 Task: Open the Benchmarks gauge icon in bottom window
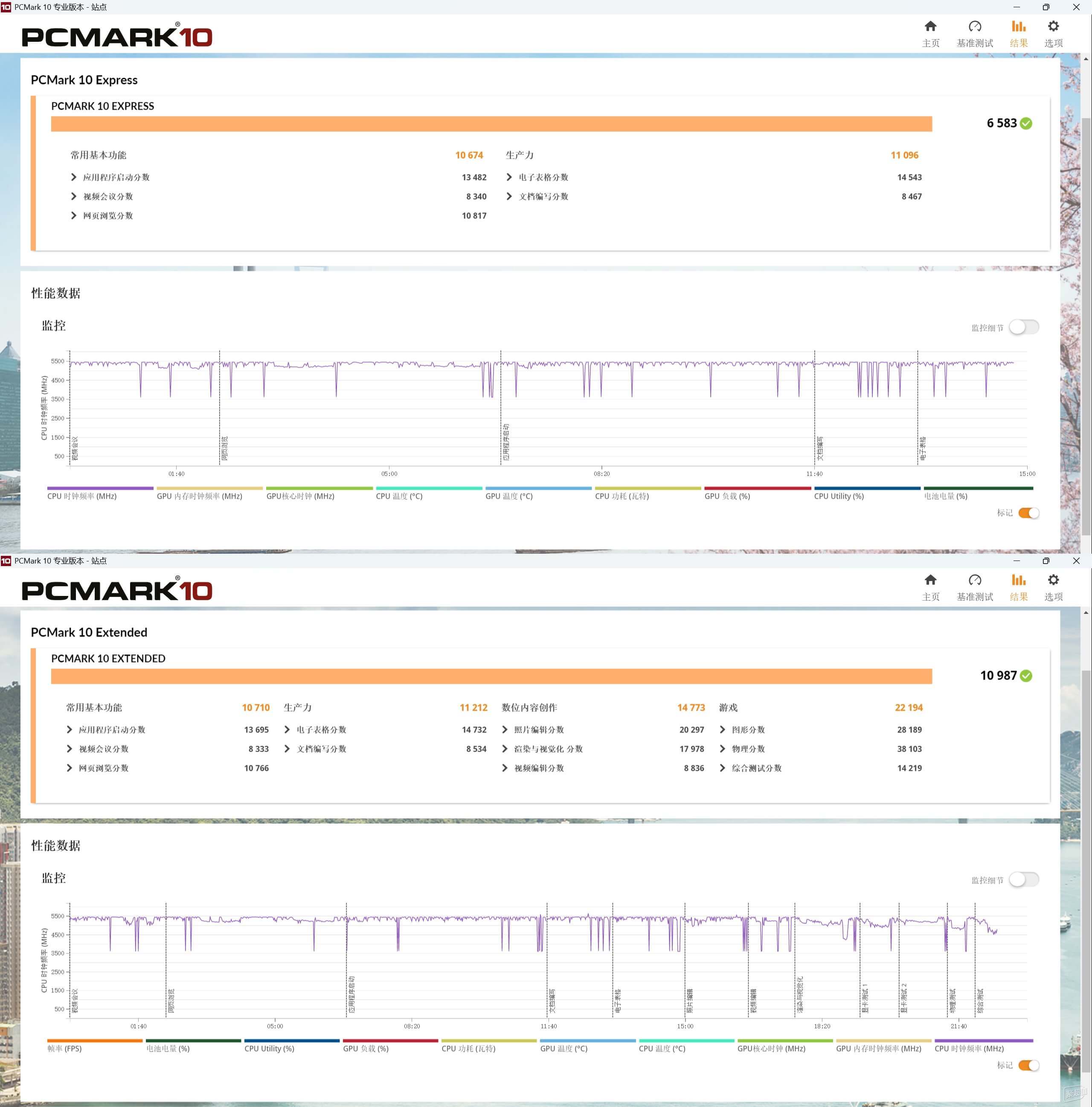click(x=975, y=580)
